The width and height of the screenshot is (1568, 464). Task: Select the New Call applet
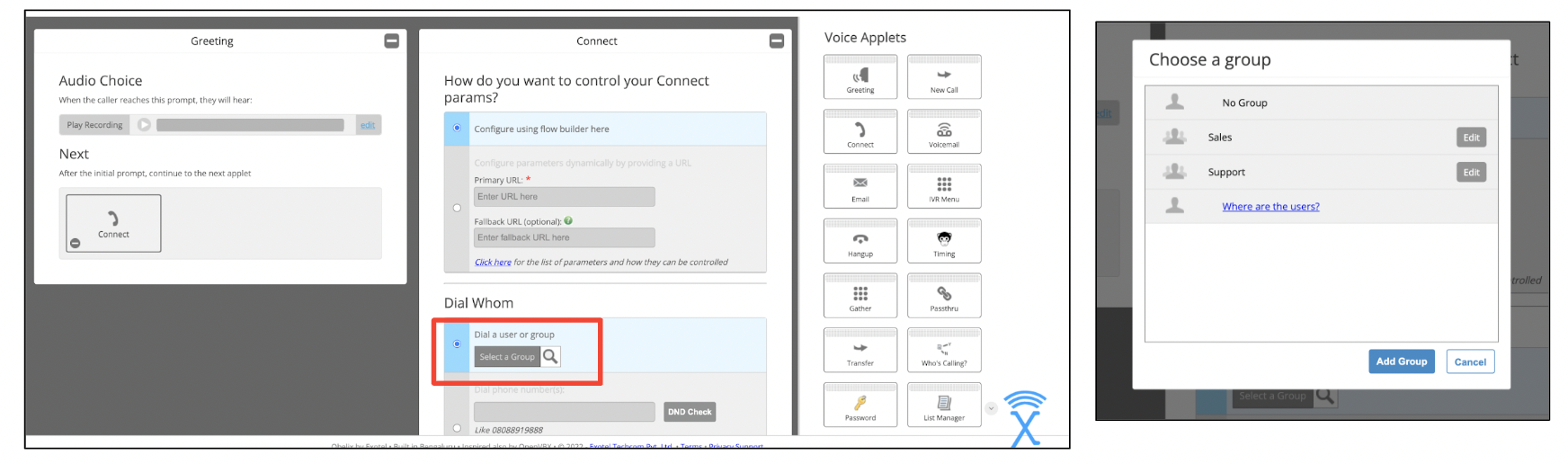[x=943, y=77]
